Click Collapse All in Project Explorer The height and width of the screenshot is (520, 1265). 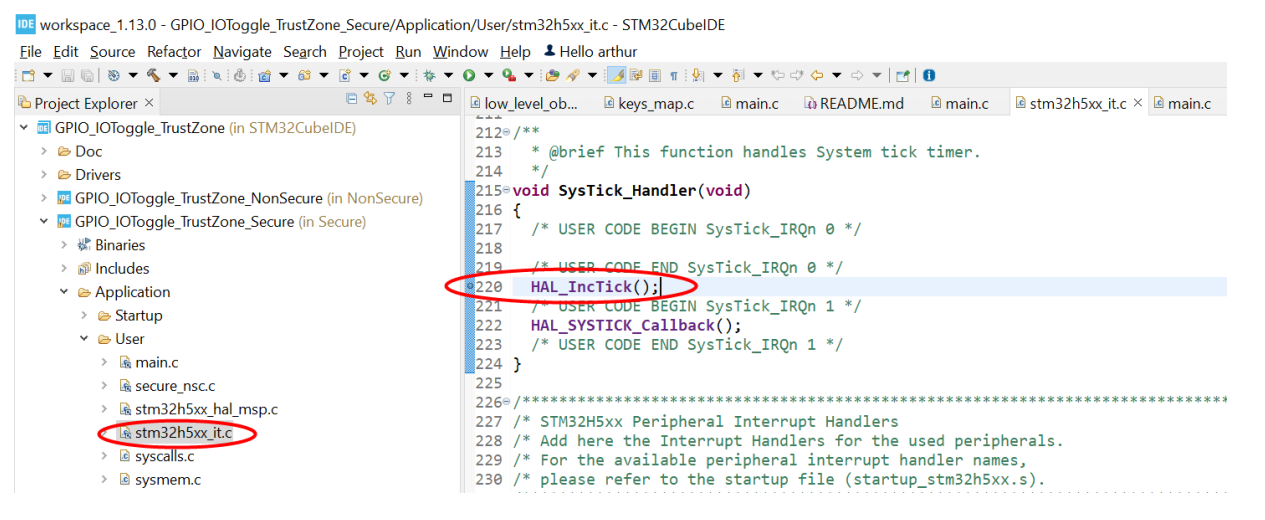coord(352,98)
